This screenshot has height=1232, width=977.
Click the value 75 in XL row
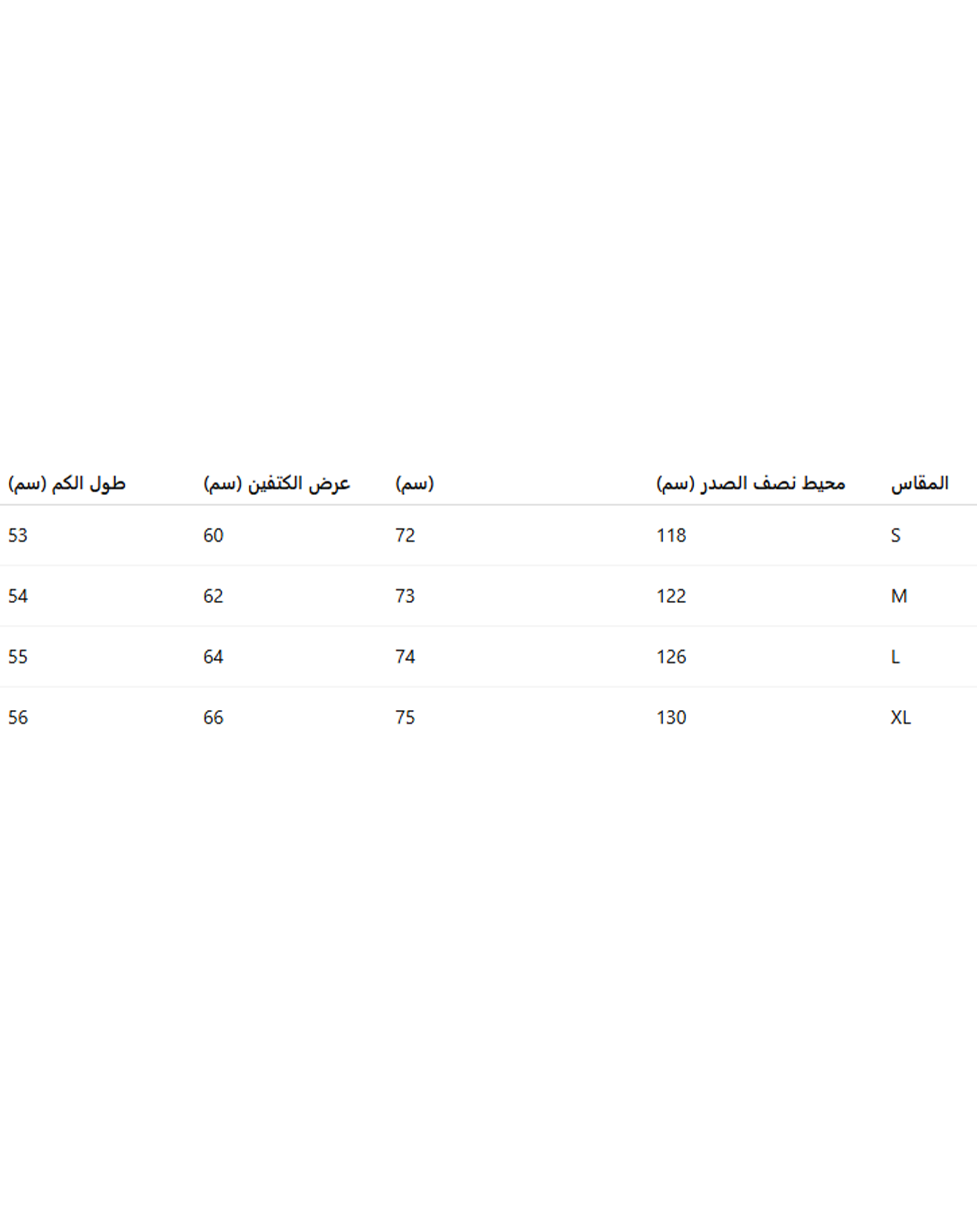tap(405, 717)
